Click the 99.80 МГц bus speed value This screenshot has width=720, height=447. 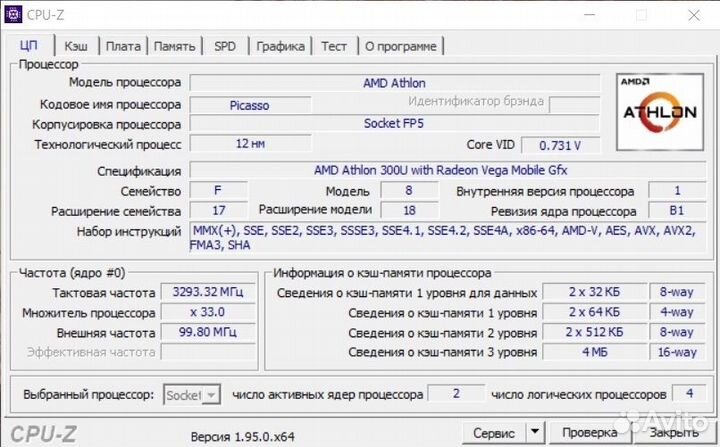tap(208, 332)
